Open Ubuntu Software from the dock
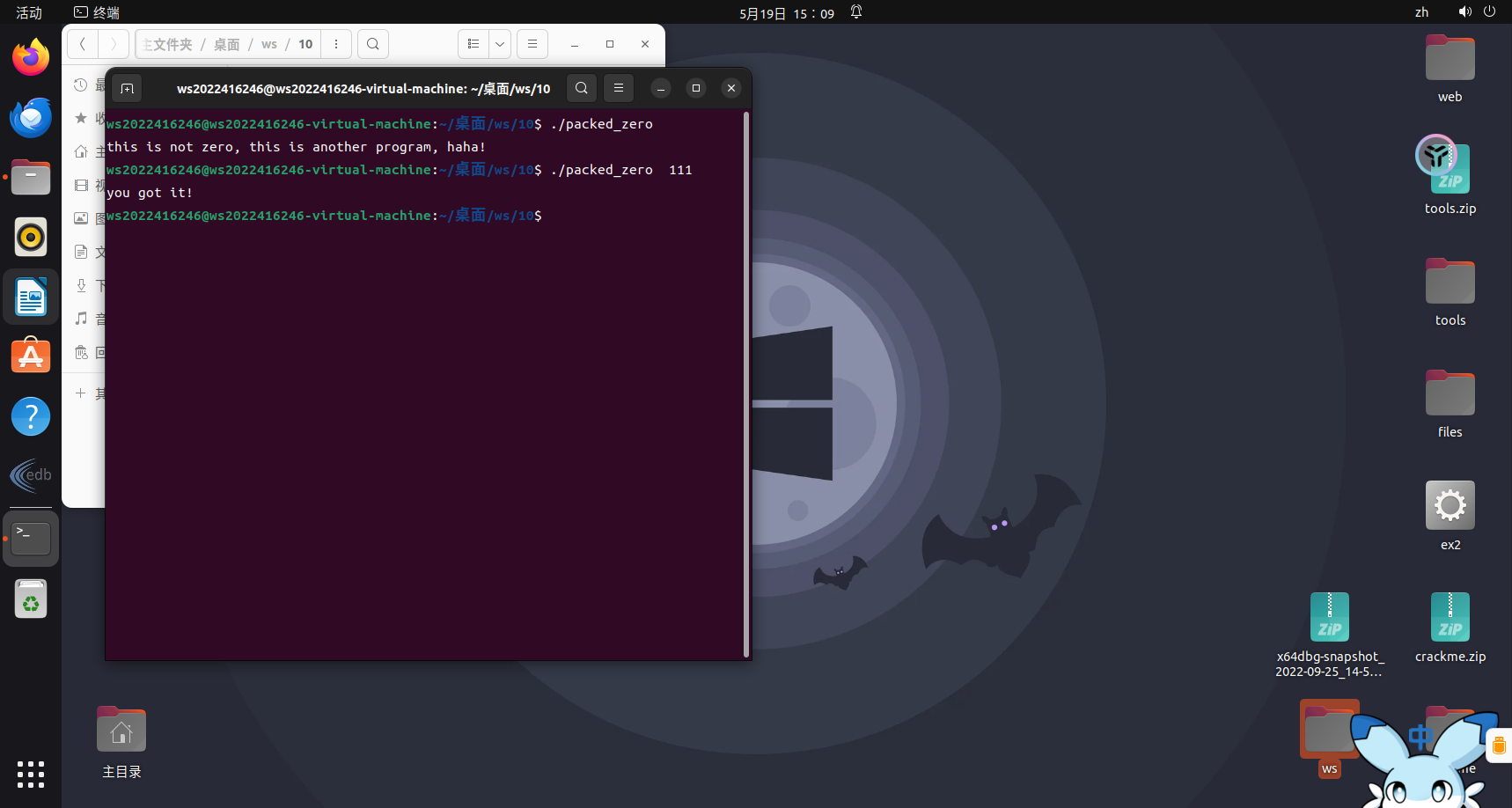1512x808 pixels. click(31, 356)
